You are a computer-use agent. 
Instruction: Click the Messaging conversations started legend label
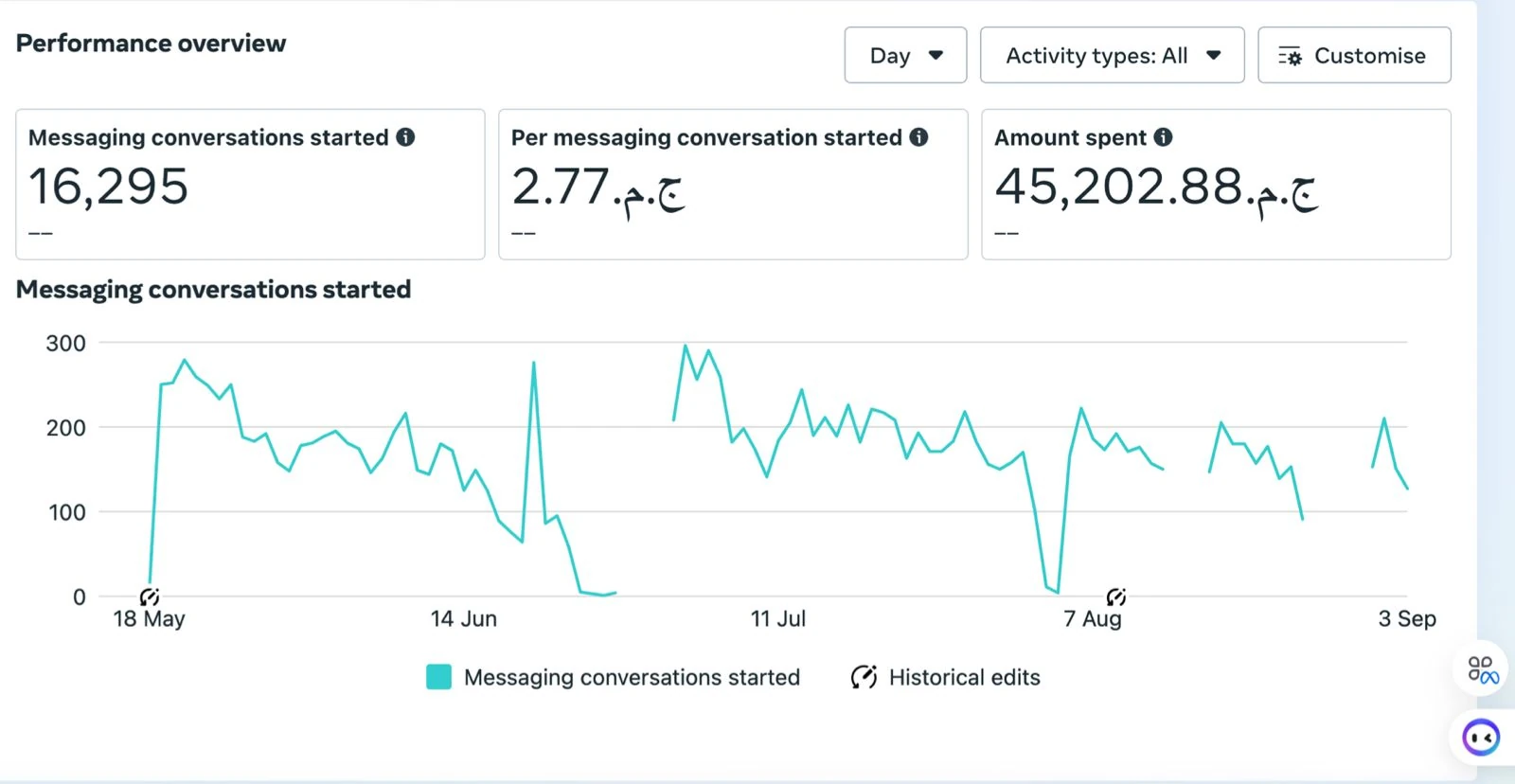tap(632, 678)
